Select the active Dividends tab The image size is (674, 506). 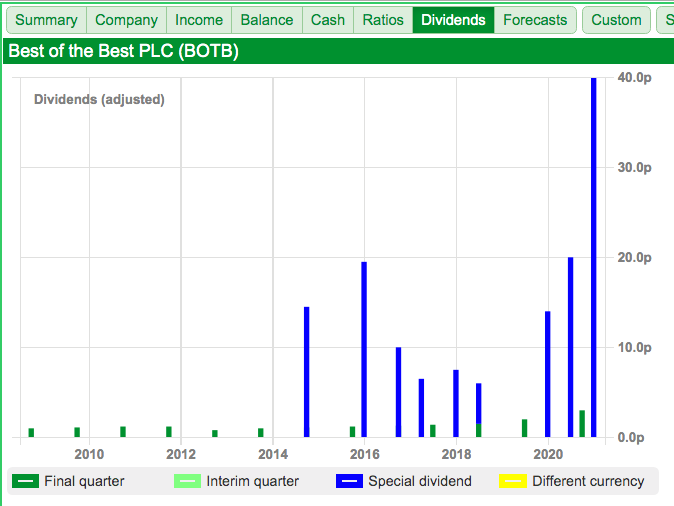pyautogui.click(x=453, y=20)
